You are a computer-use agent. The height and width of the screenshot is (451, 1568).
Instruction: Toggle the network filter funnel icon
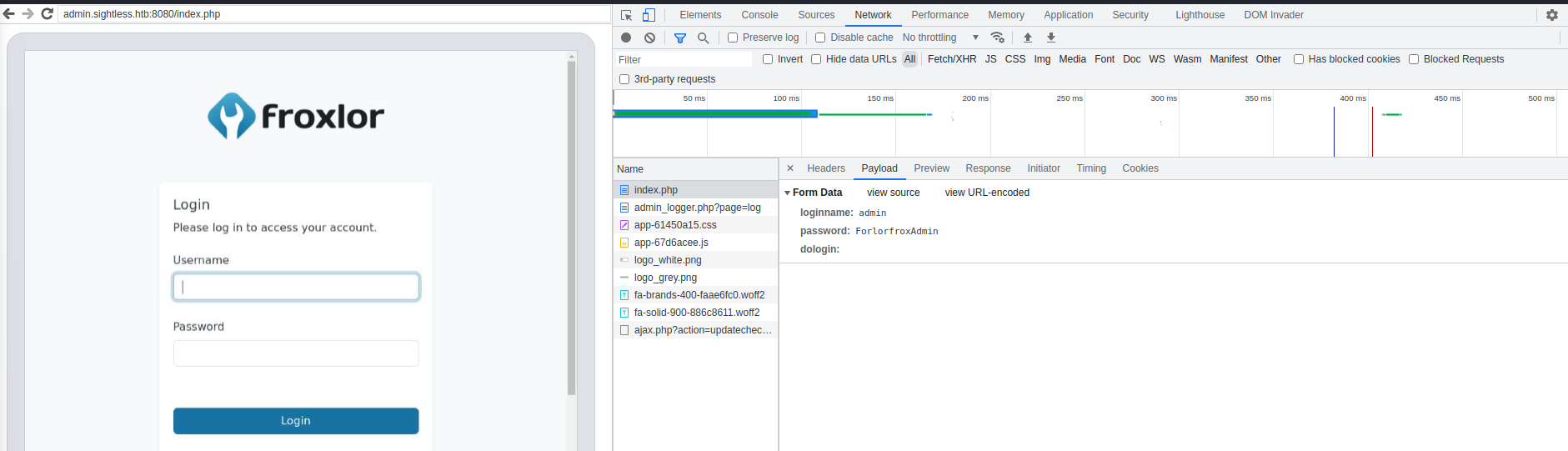[680, 38]
